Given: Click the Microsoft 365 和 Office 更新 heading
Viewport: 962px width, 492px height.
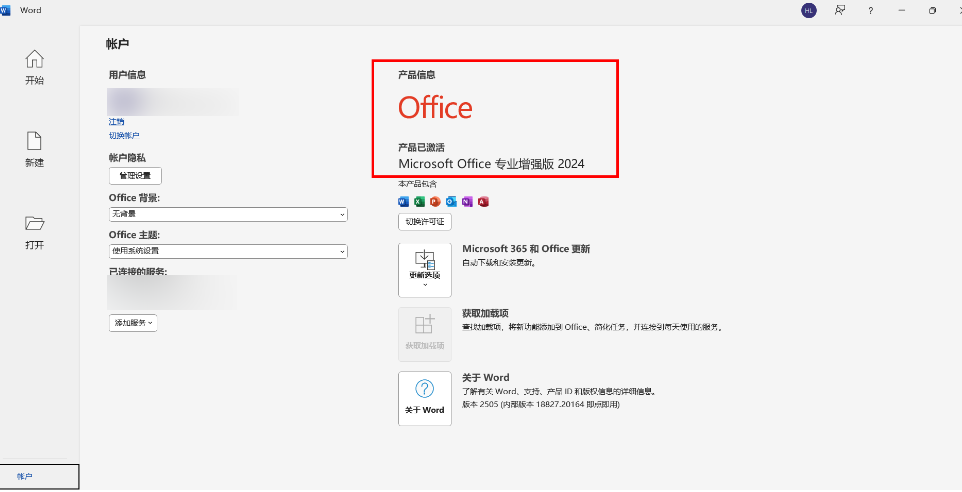Looking at the screenshot, I should [x=526, y=248].
